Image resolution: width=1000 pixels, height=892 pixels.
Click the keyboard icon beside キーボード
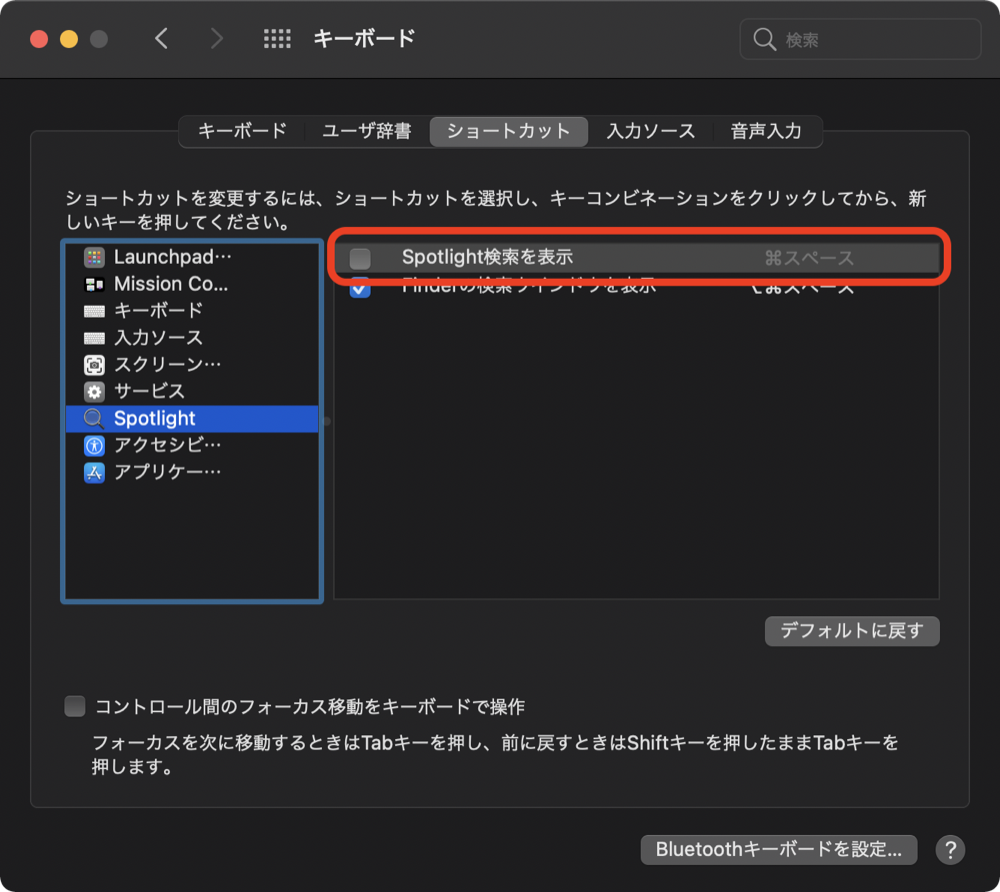(x=94, y=311)
